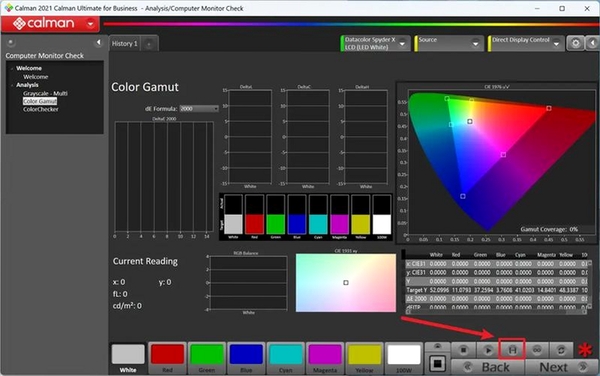
Task: Click the Current Reading heading
Action: (x=145, y=261)
